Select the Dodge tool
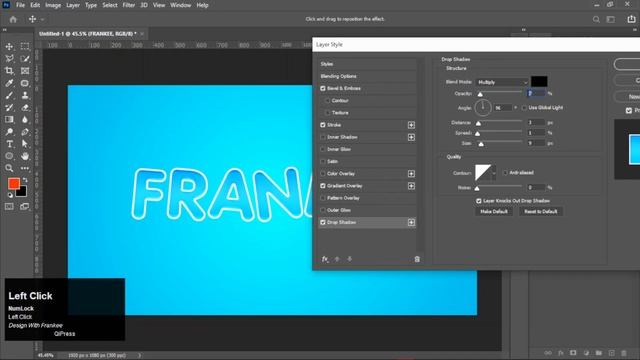Image resolution: width=640 pixels, height=360 pixels. click(x=9, y=132)
